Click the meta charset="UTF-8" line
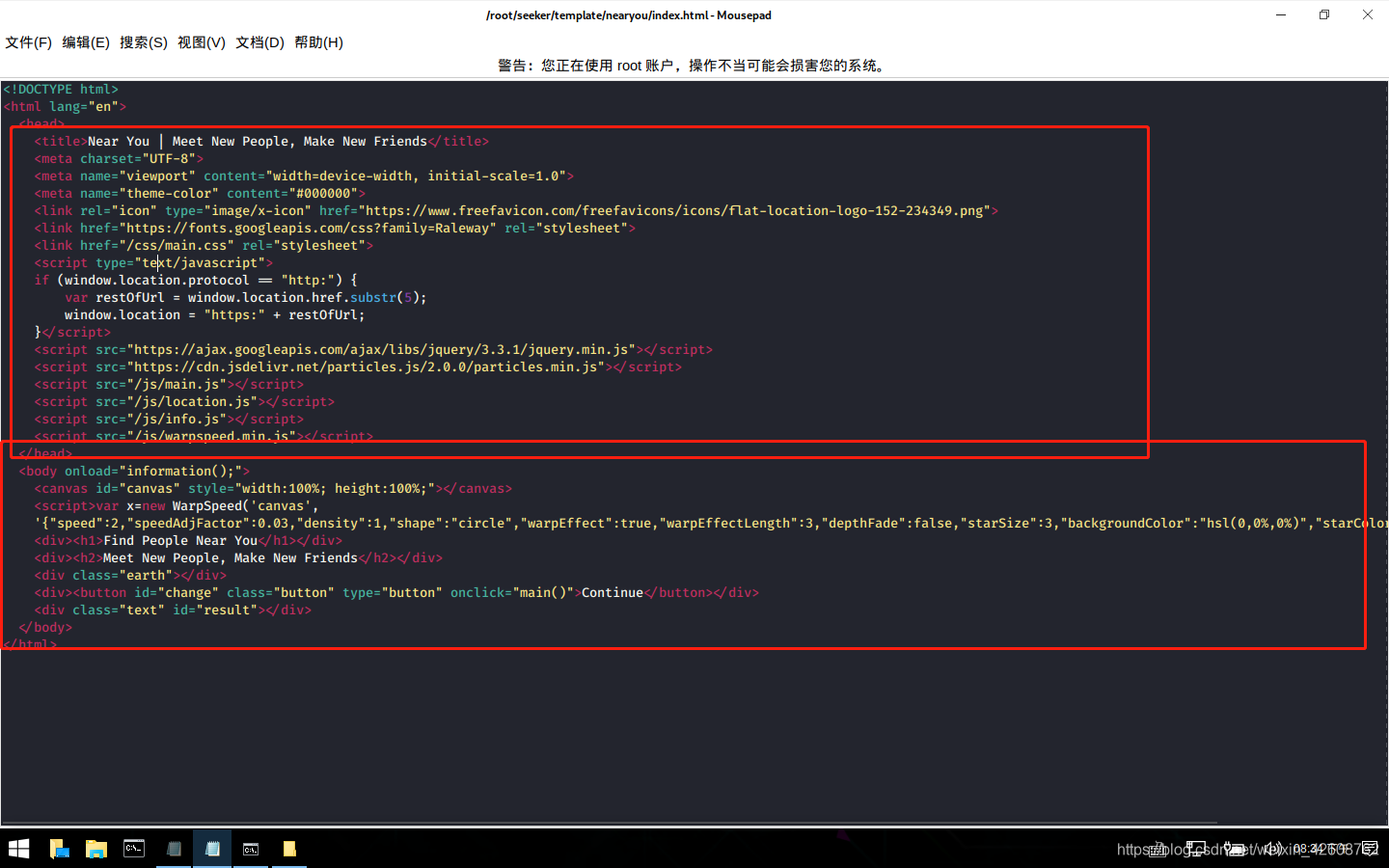The width and height of the screenshot is (1389, 868). (119, 159)
